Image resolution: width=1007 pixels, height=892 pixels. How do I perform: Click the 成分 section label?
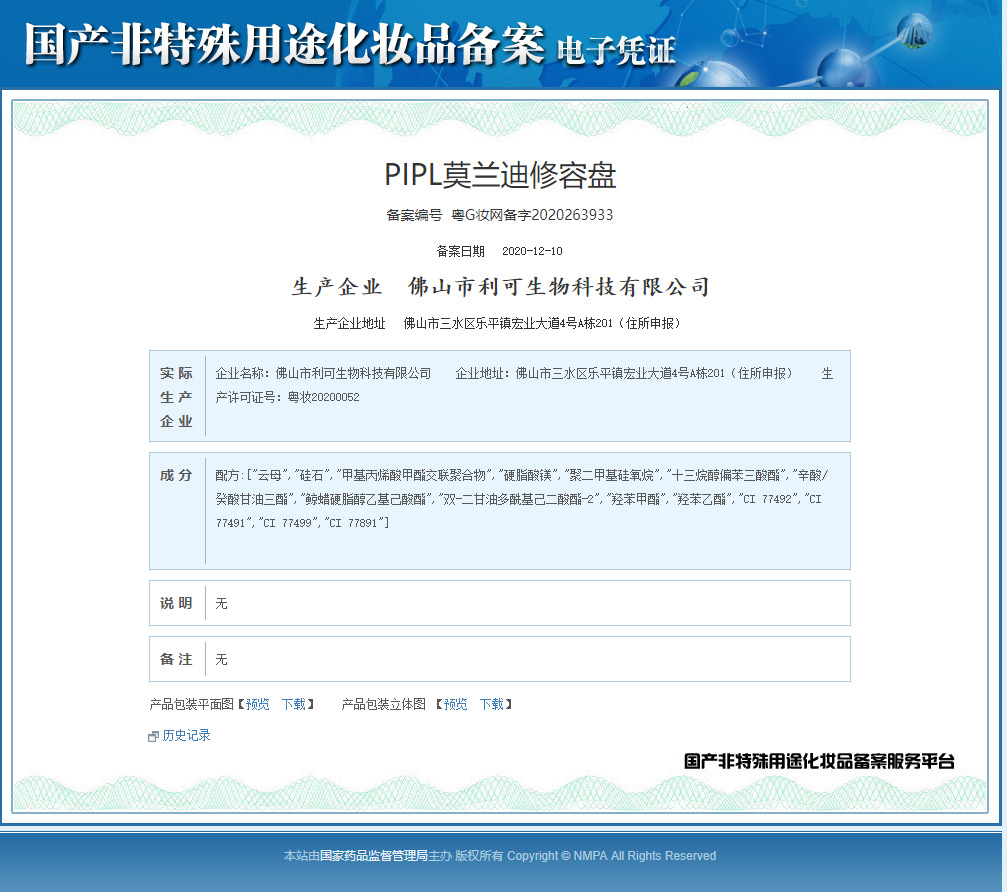coord(177,475)
